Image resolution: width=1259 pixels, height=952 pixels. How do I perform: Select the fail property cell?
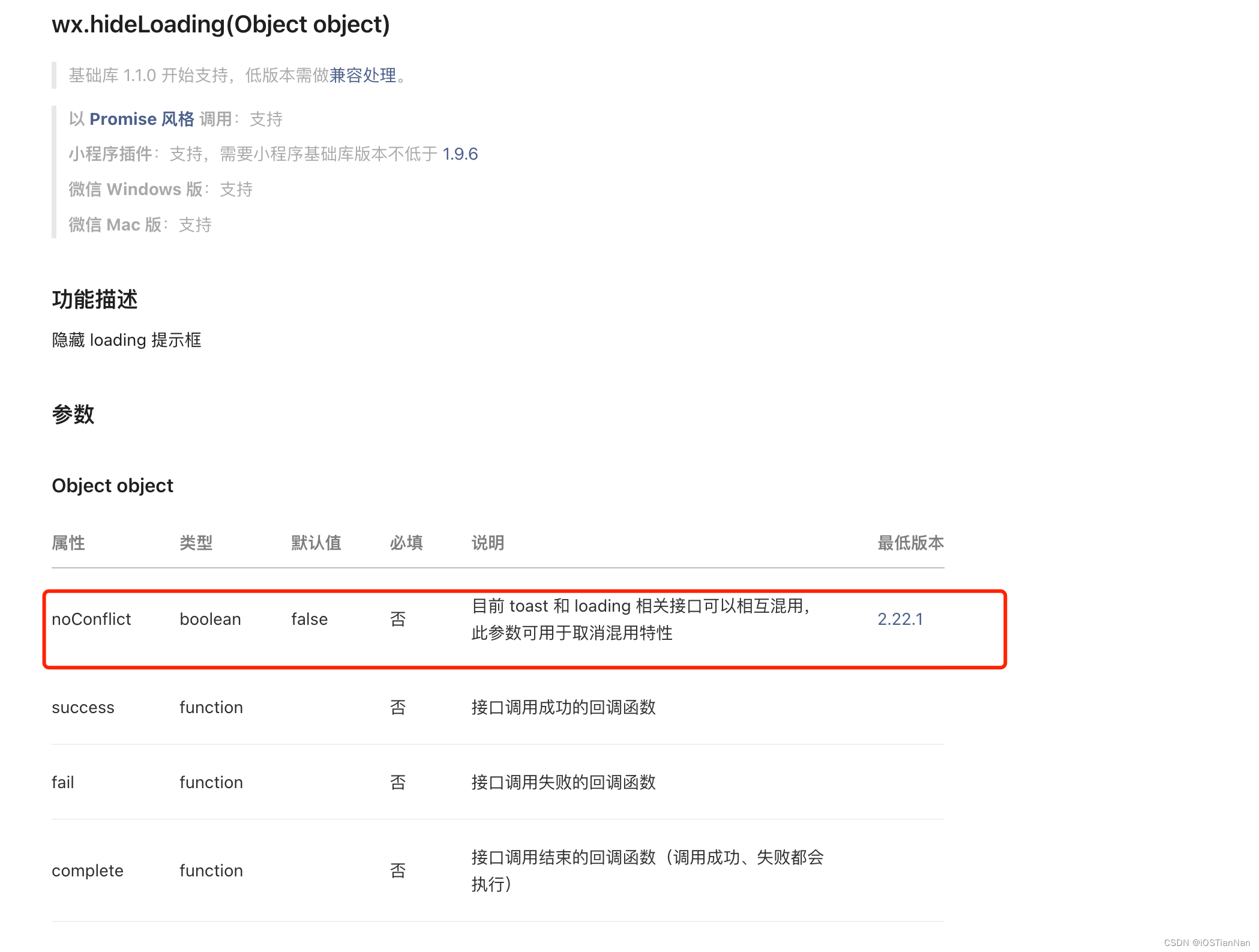[63, 782]
